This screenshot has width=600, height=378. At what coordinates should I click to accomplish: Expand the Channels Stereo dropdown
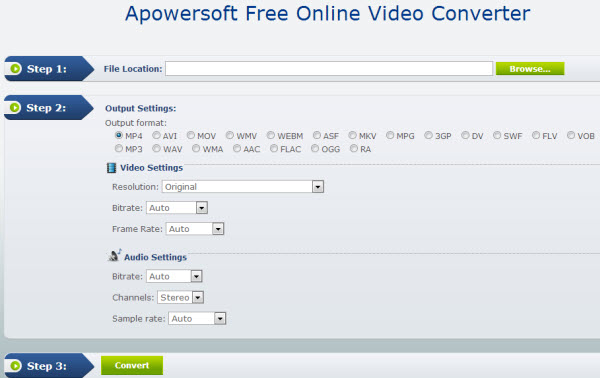coord(180,297)
